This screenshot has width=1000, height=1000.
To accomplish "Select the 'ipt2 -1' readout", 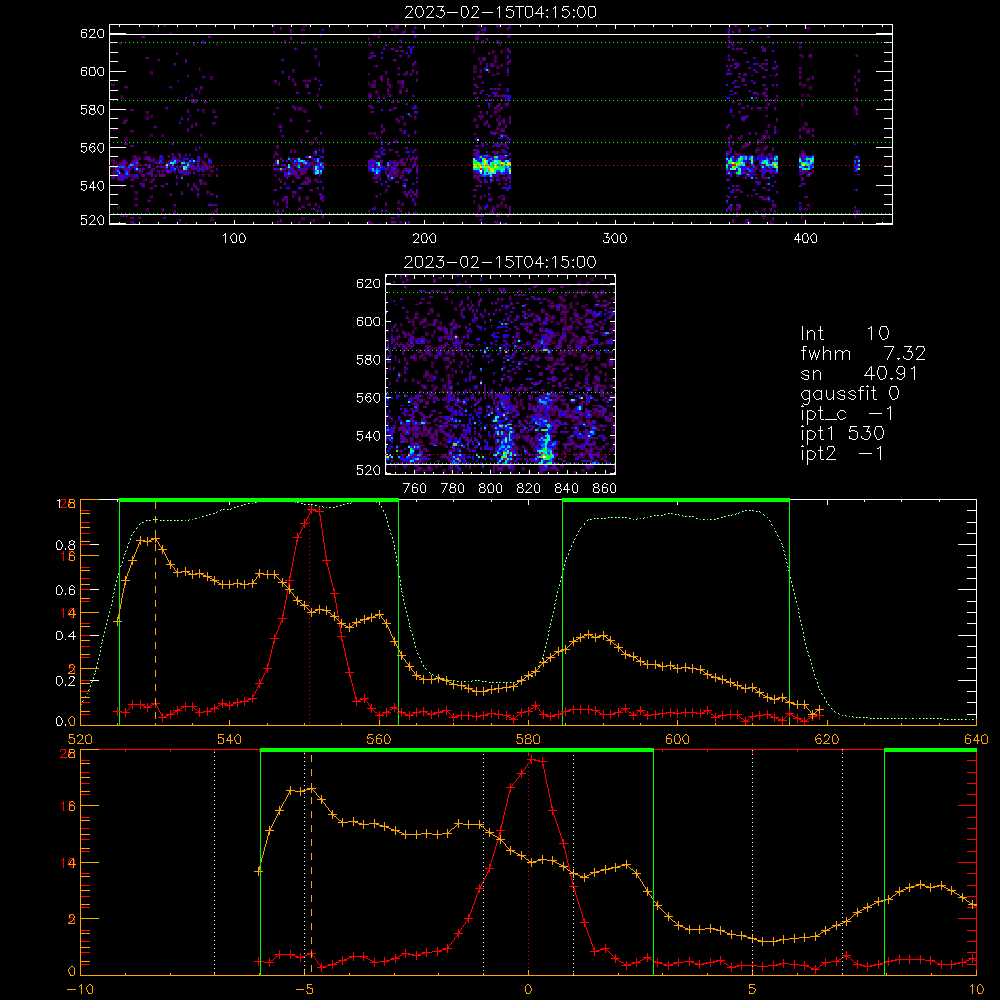I will (842, 453).
